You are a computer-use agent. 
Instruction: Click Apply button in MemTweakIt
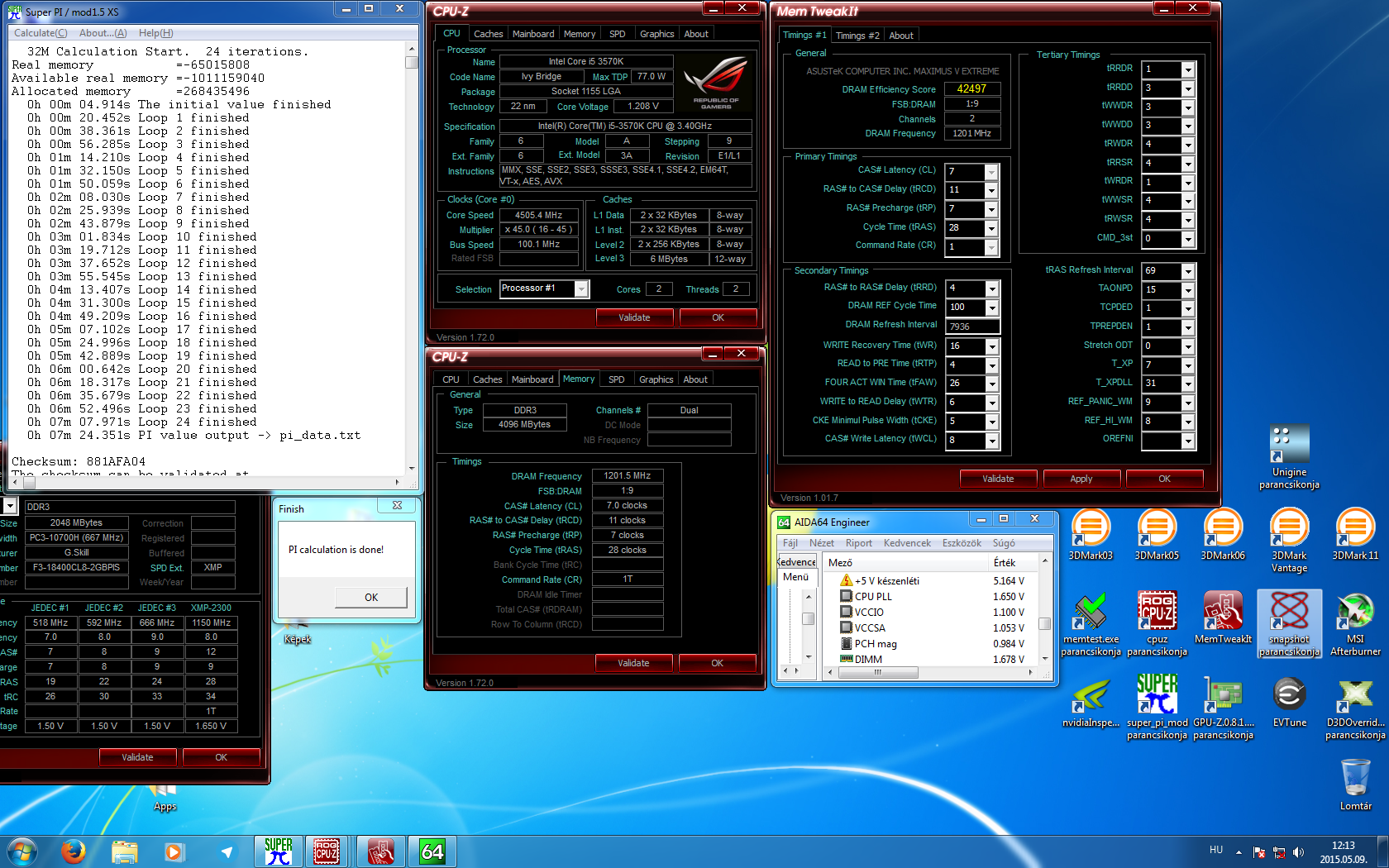pyautogui.click(x=1081, y=479)
